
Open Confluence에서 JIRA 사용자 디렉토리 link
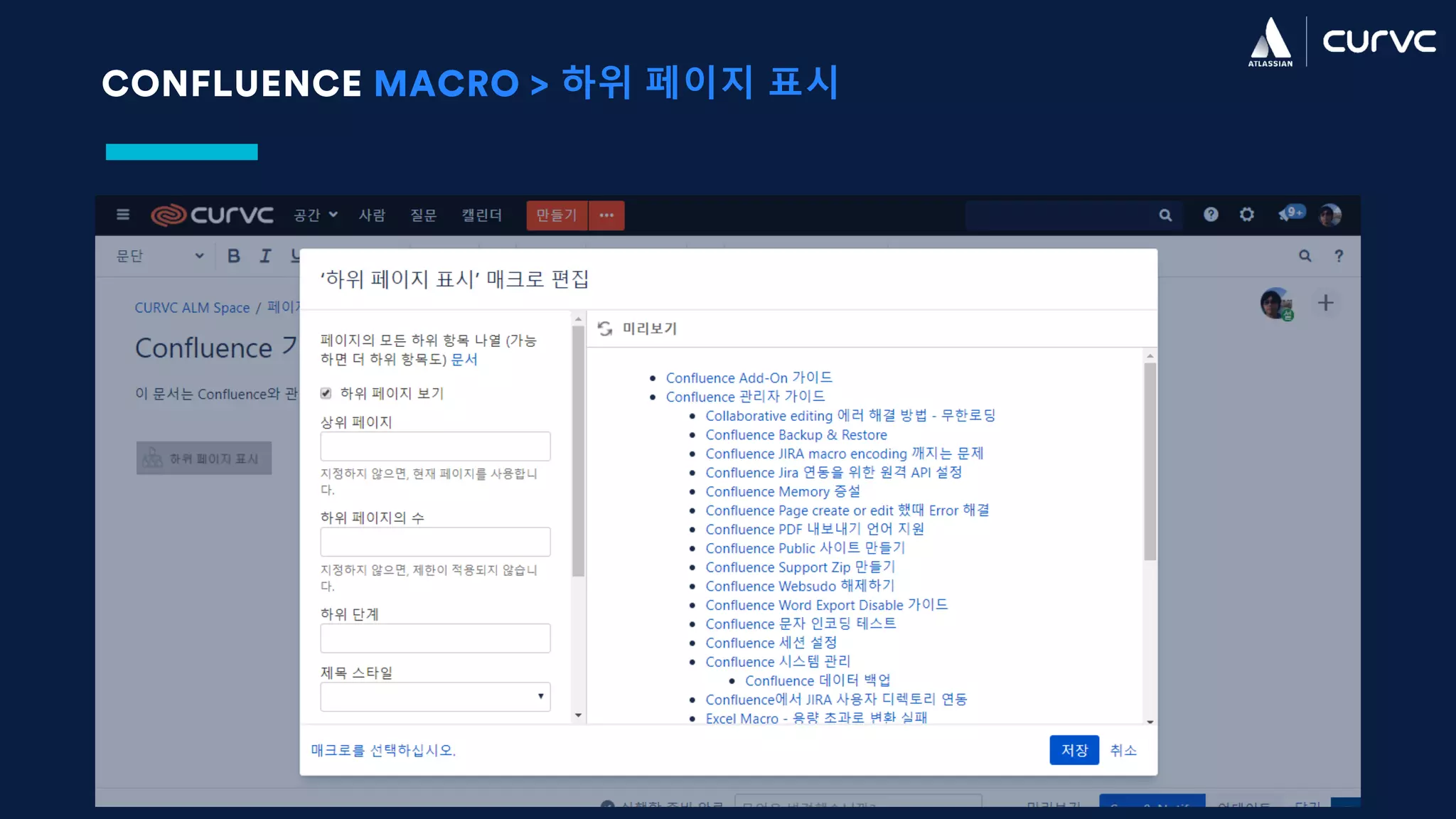[x=836, y=700]
